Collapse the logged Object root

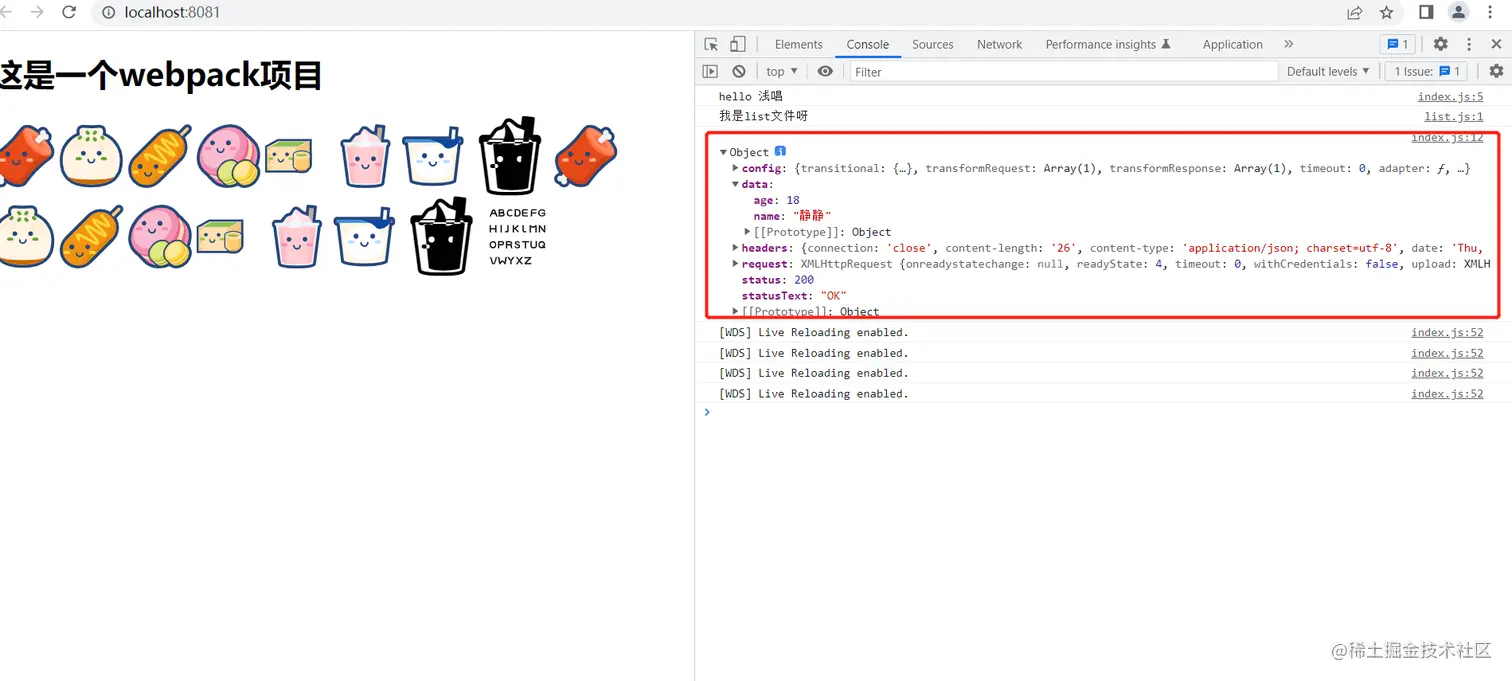point(724,152)
